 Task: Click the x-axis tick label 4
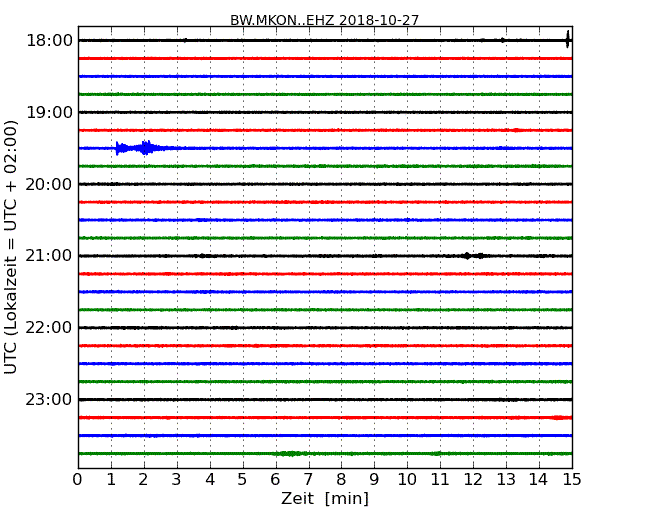click(210, 480)
